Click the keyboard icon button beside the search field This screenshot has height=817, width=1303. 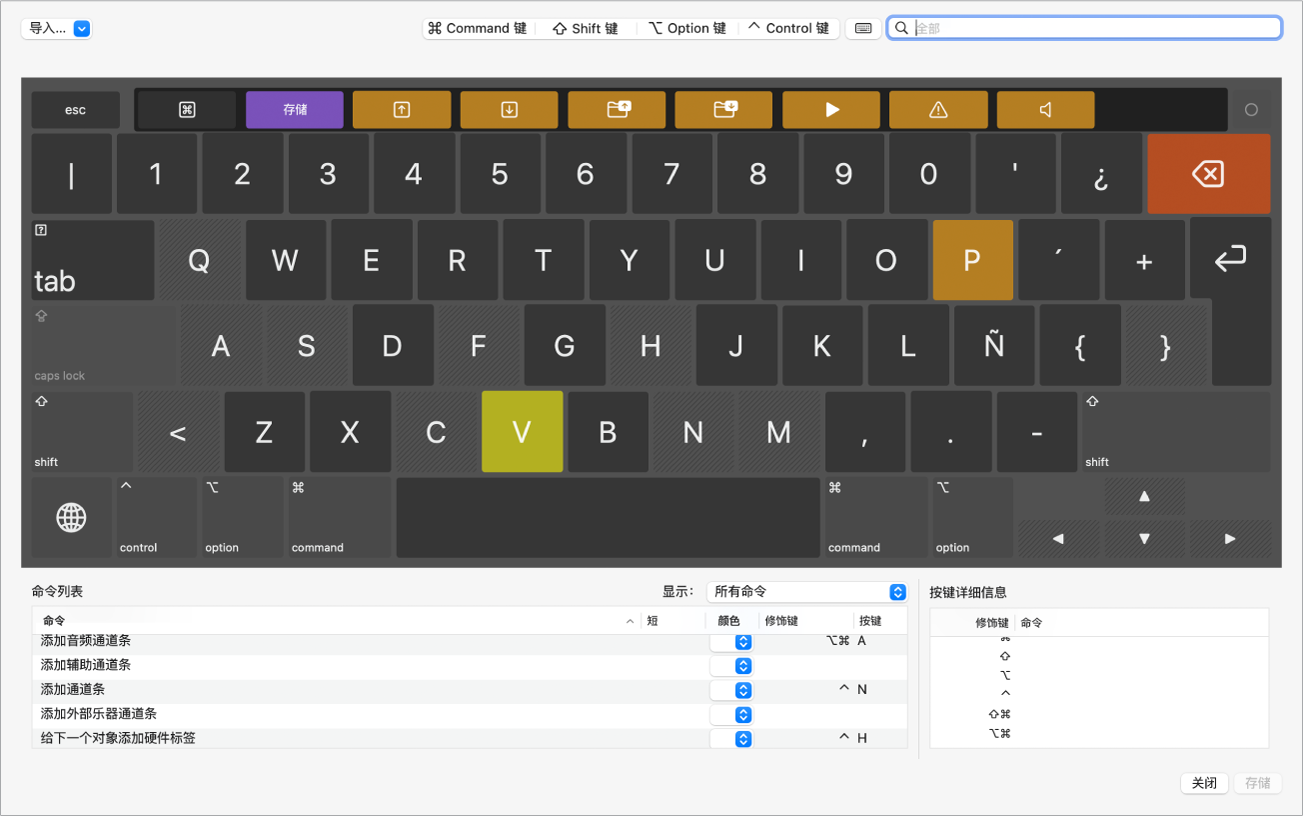click(x=863, y=29)
